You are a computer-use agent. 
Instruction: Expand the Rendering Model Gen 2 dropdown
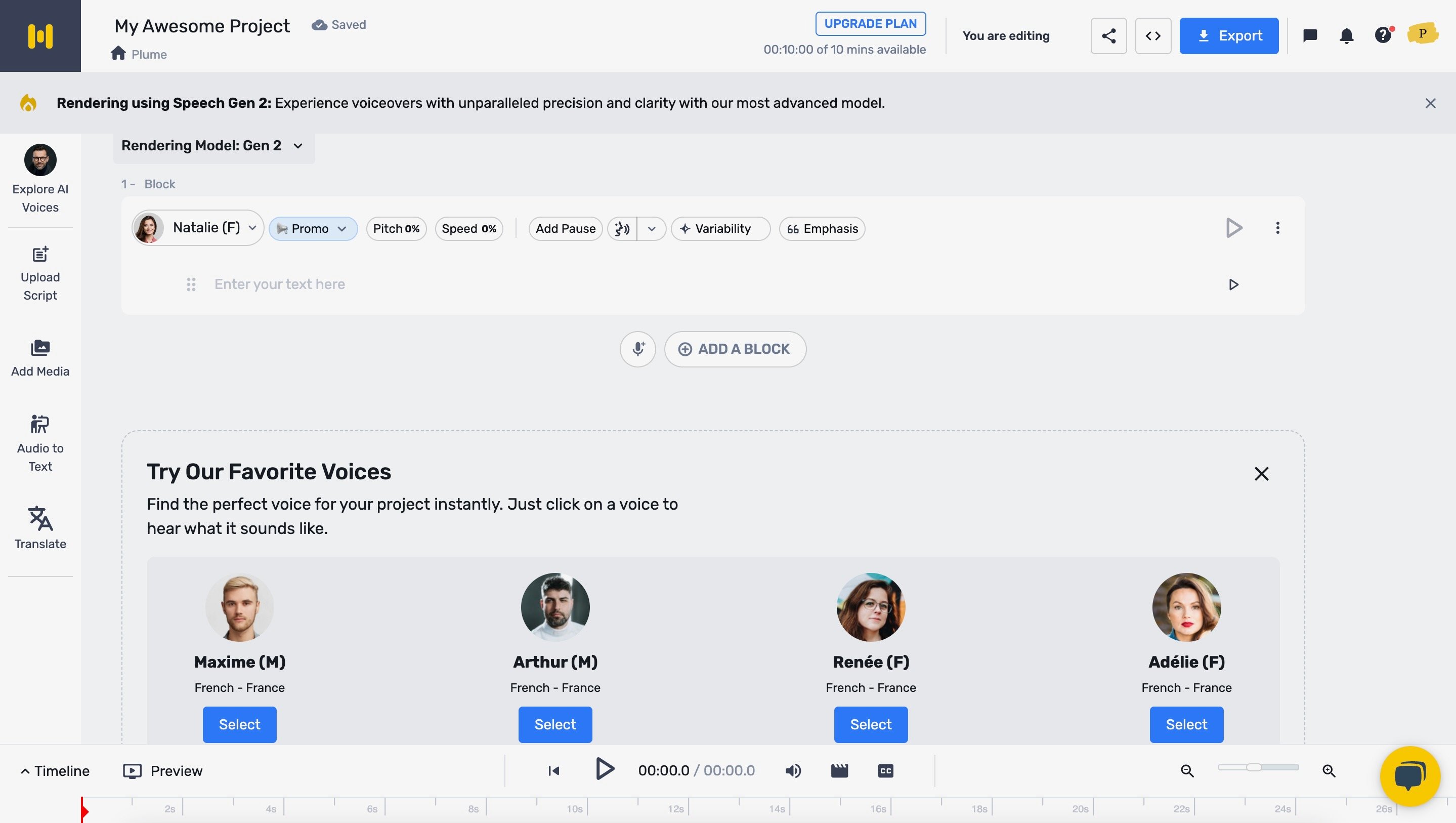tap(213, 145)
